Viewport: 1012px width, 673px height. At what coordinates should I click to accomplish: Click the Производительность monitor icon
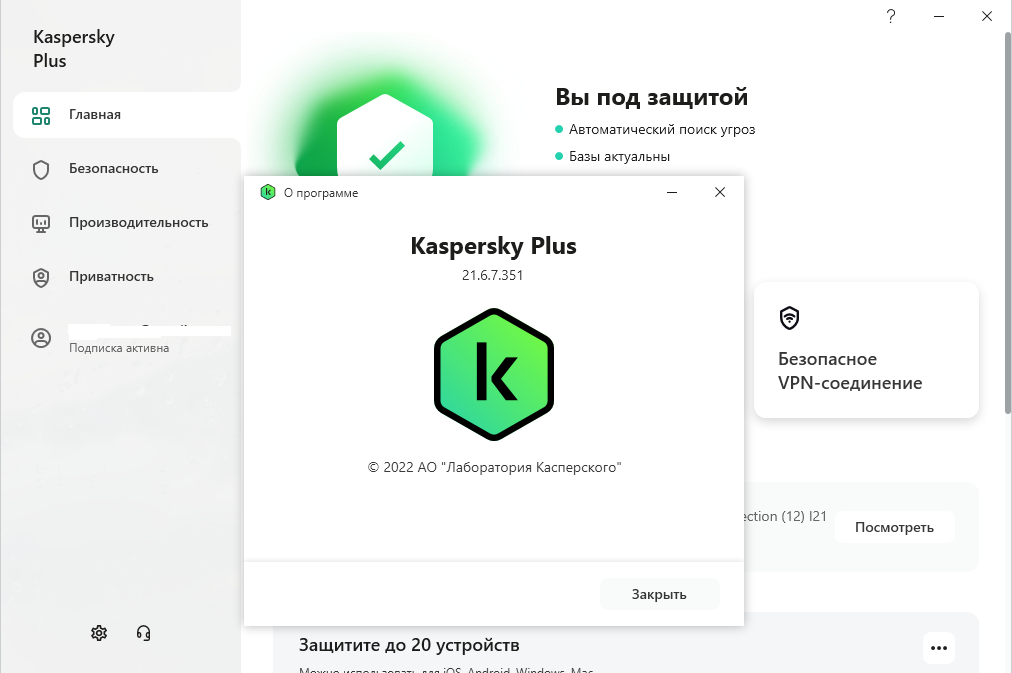pyautogui.click(x=41, y=223)
